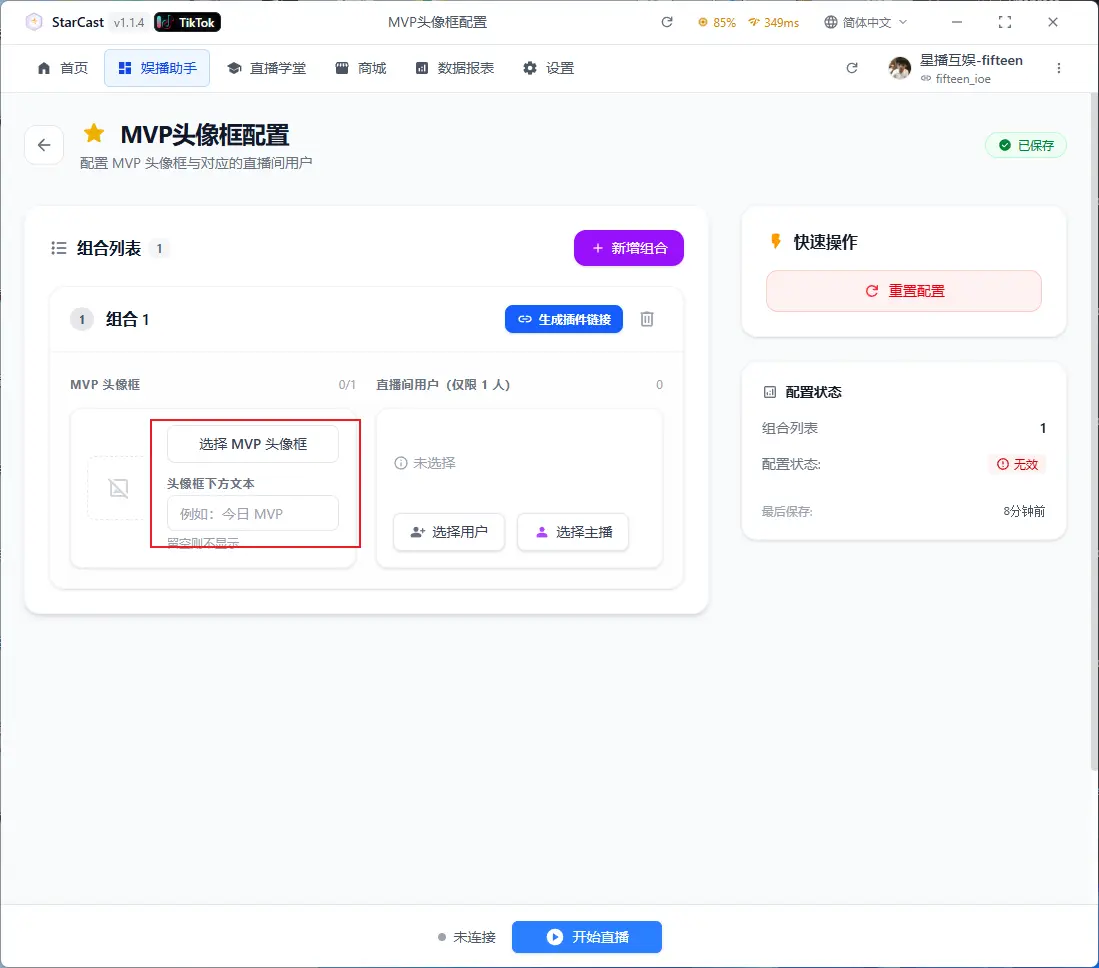The height and width of the screenshot is (968, 1099).
Task: Open the three-dot more options menu
Action: click(1059, 68)
